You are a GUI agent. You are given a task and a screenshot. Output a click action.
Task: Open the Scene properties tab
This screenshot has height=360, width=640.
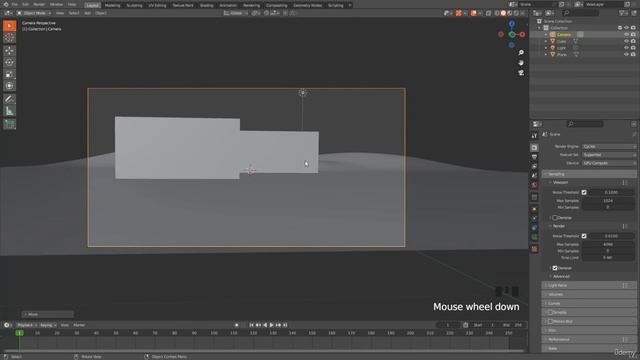click(534, 176)
